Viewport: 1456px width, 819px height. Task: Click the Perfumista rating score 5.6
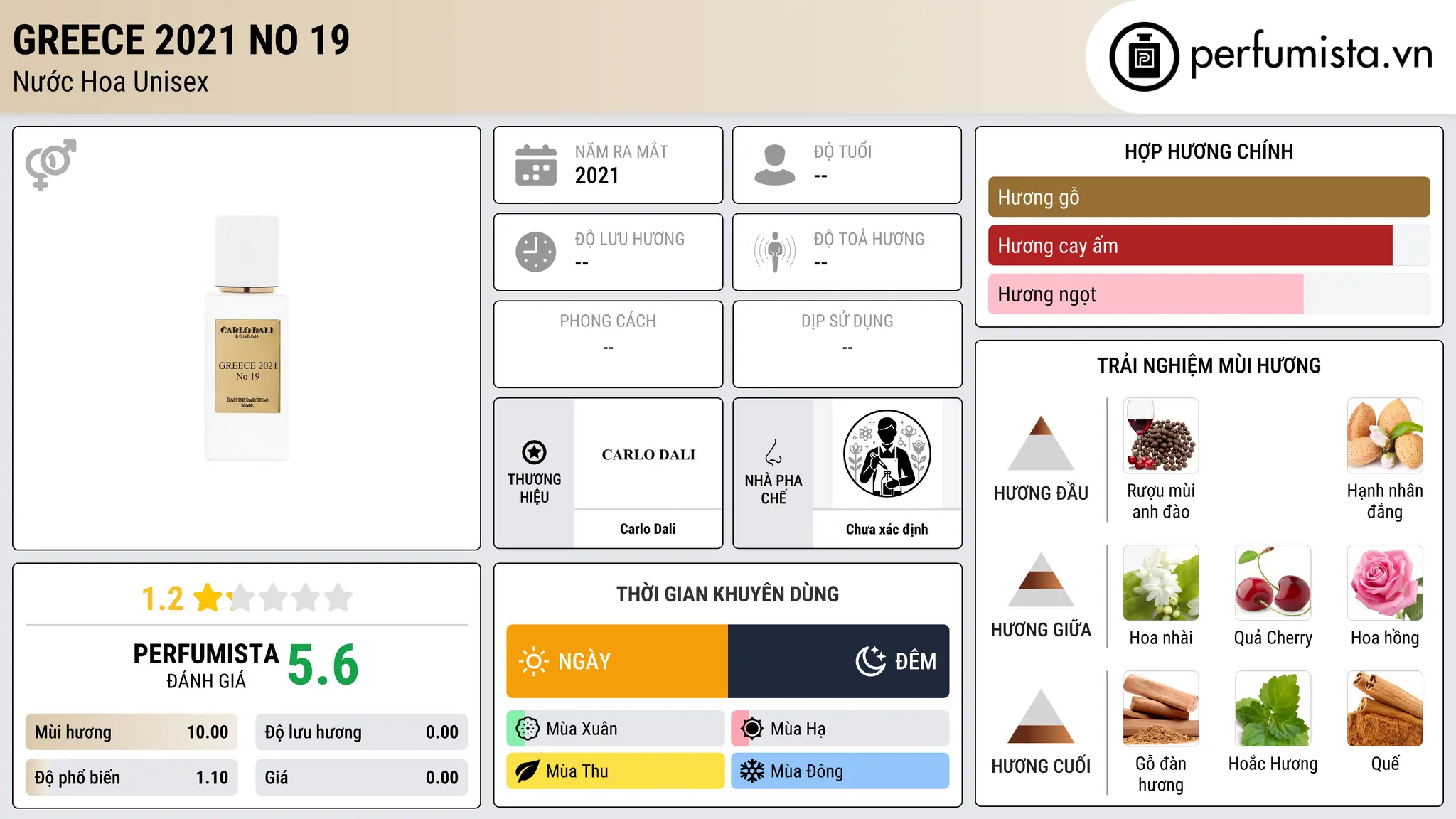pos(323,665)
